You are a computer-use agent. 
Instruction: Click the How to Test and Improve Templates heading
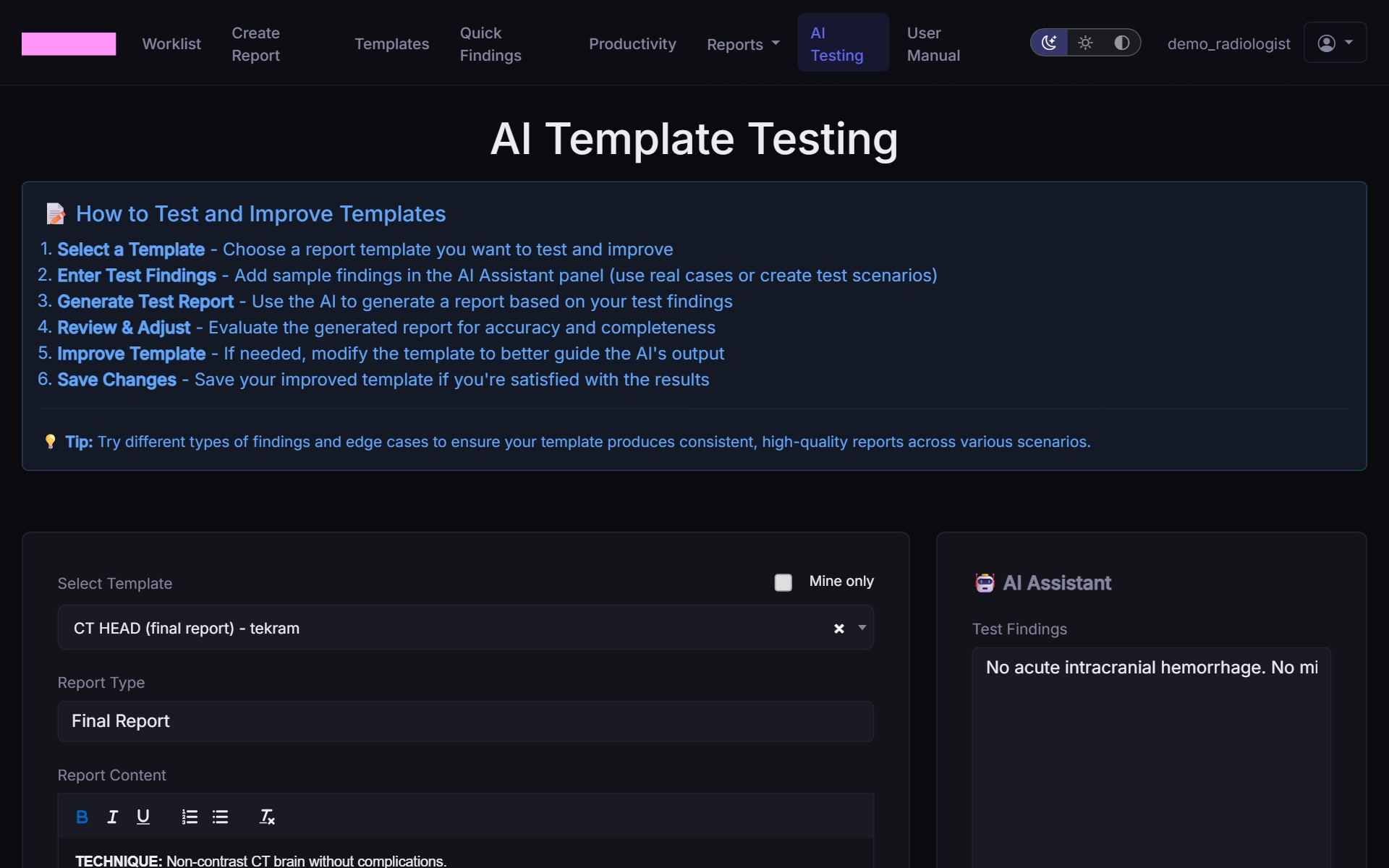tap(260, 213)
